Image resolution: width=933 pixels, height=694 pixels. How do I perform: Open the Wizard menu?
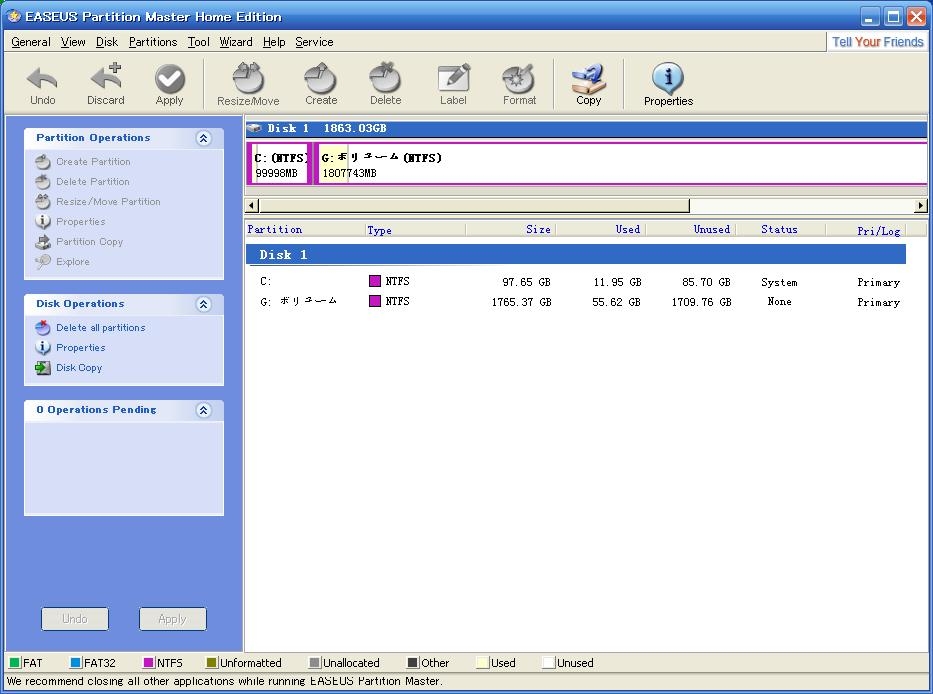[x=236, y=42]
